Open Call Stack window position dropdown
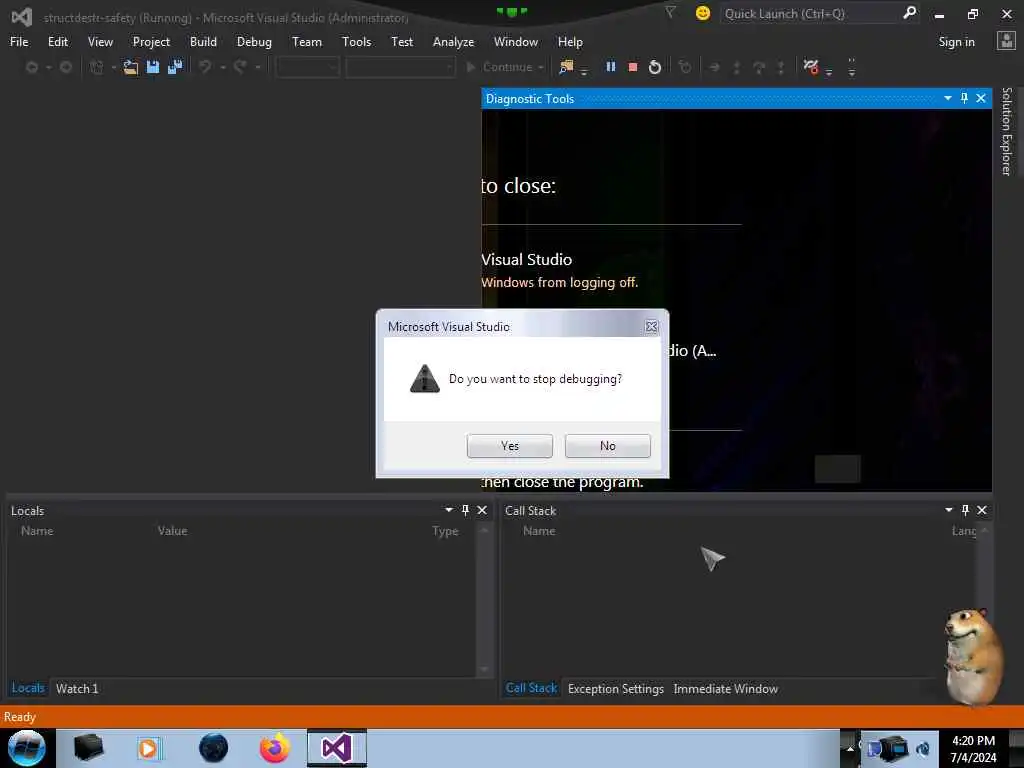 [x=949, y=510]
